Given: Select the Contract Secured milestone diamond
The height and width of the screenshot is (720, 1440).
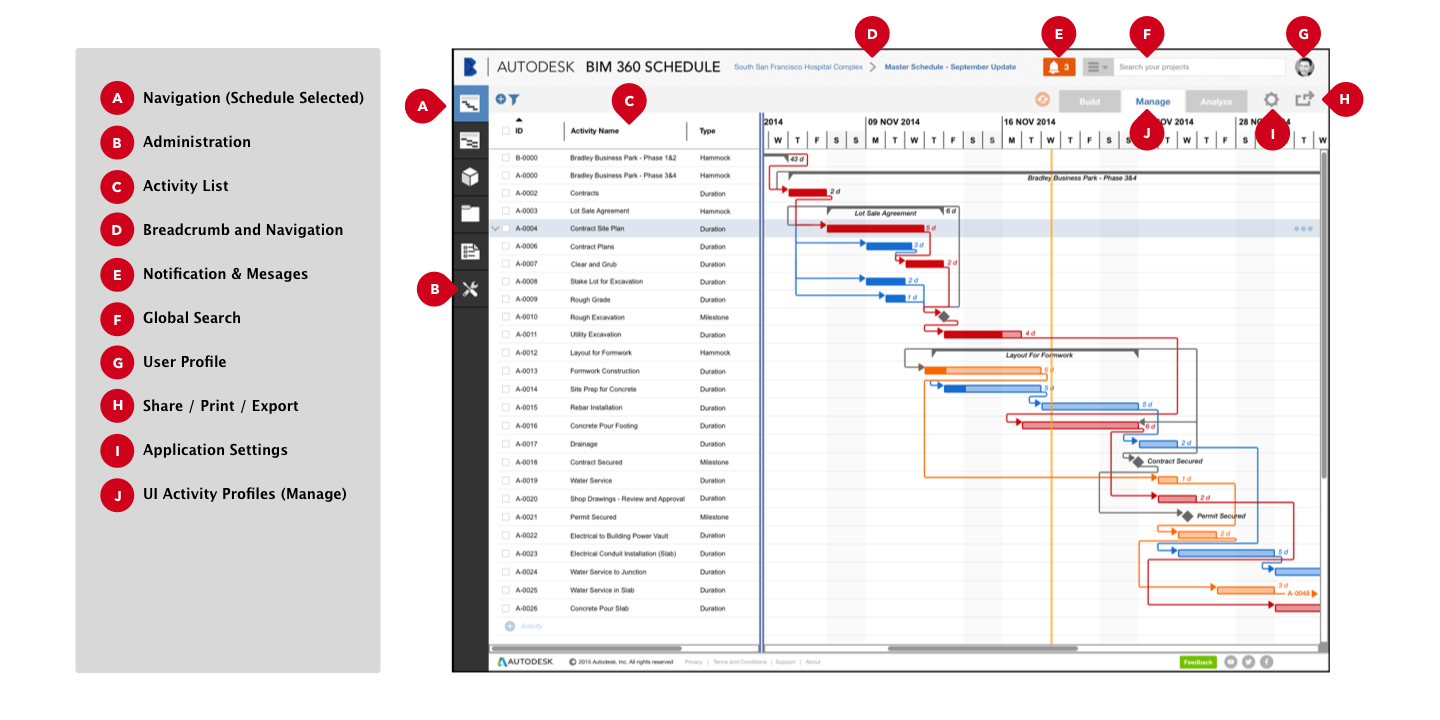Looking at the screenshot, I should [1138, 461].
